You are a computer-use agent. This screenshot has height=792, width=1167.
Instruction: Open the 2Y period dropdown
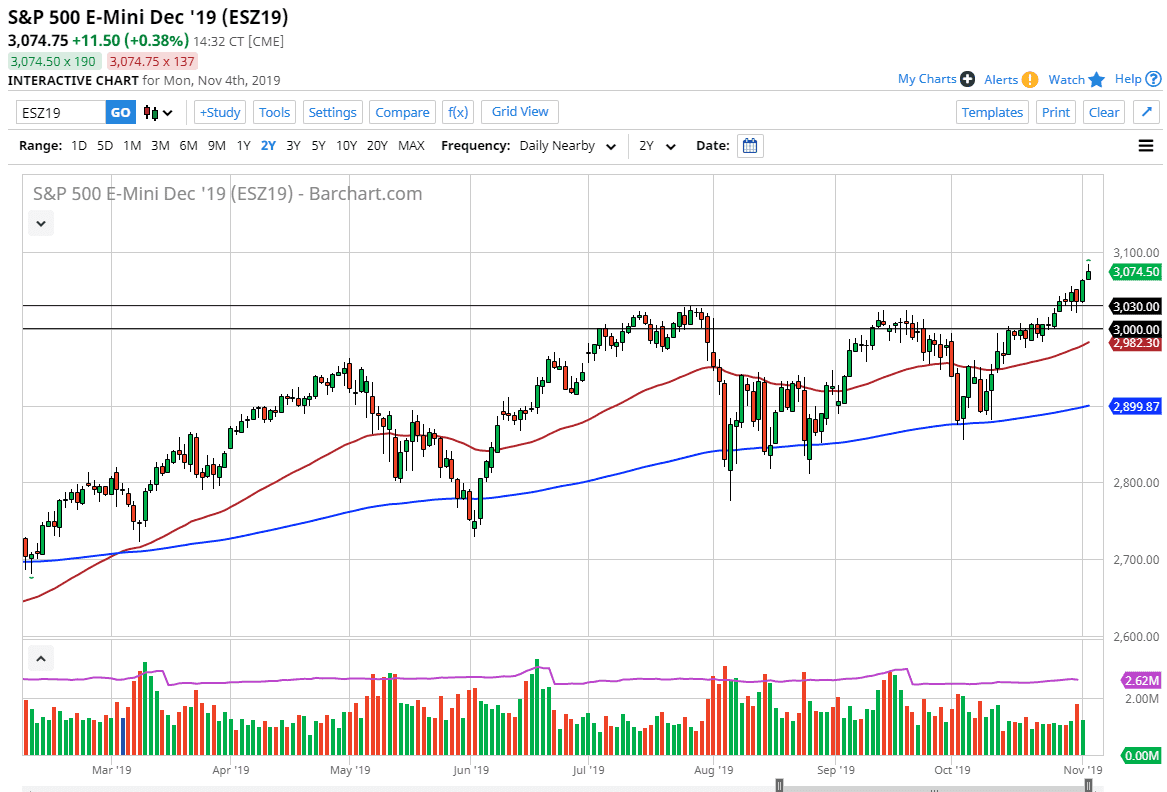click(x=656, y=145)
